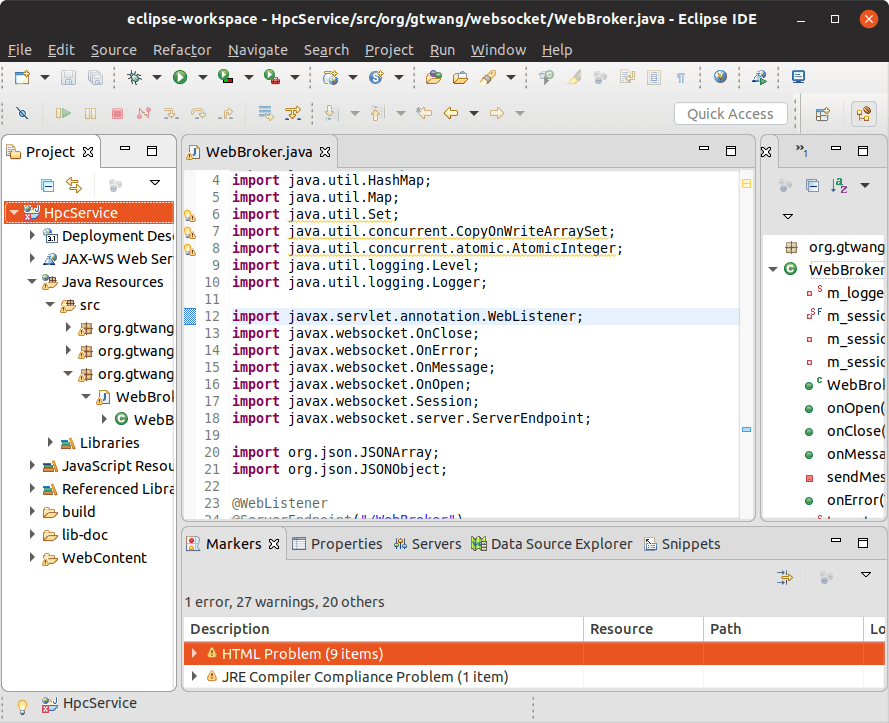Collapse the Java Resources node
The width and height of the screenshot is (889, 723).
click(x=31, y=281)
